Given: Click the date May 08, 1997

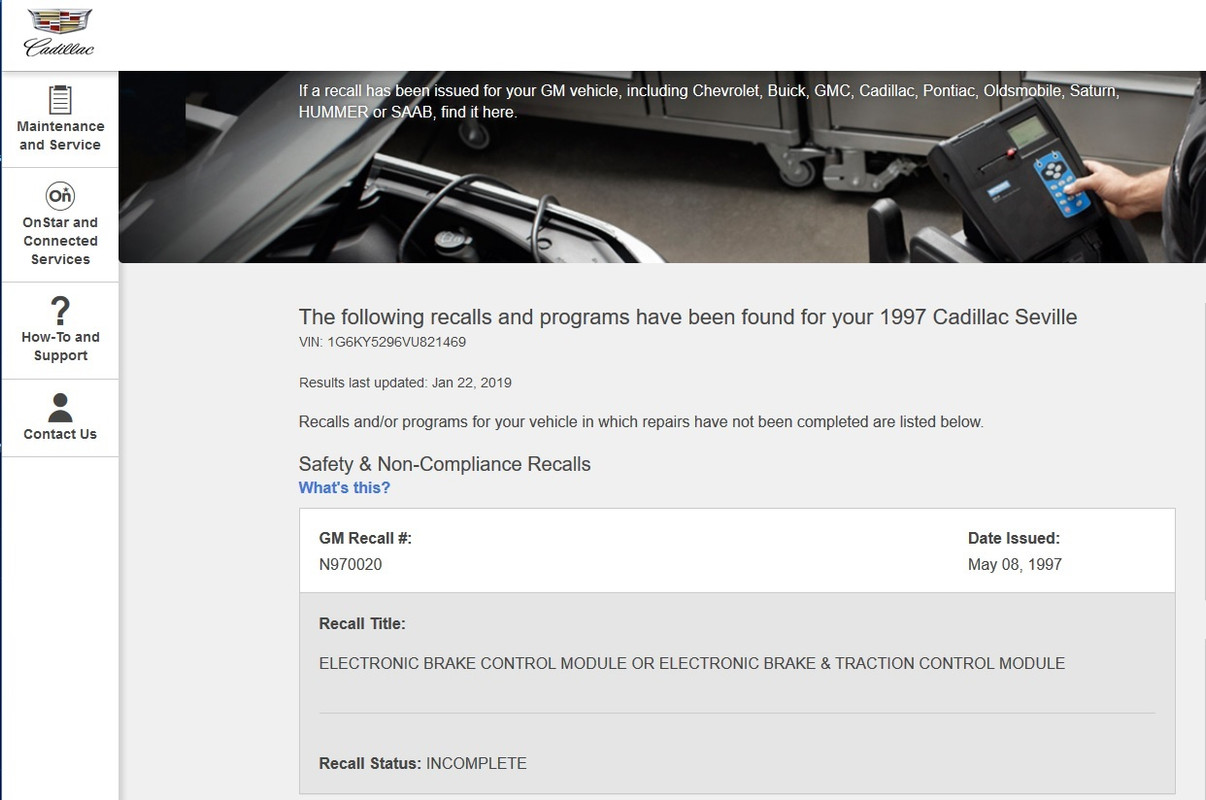Looking at the screenshot, I should coord(1014,564).
